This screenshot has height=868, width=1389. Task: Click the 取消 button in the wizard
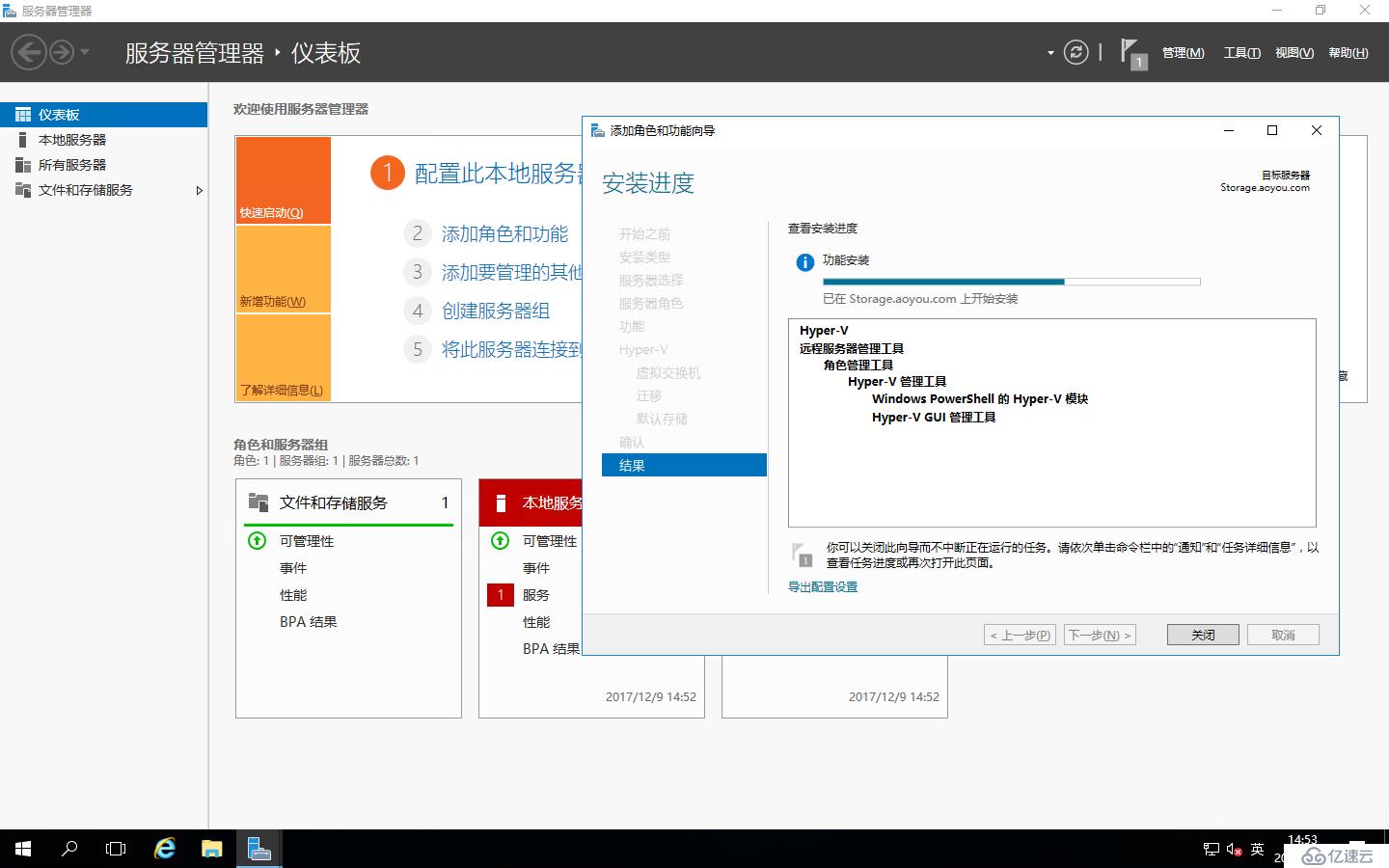coord(1283,635)
